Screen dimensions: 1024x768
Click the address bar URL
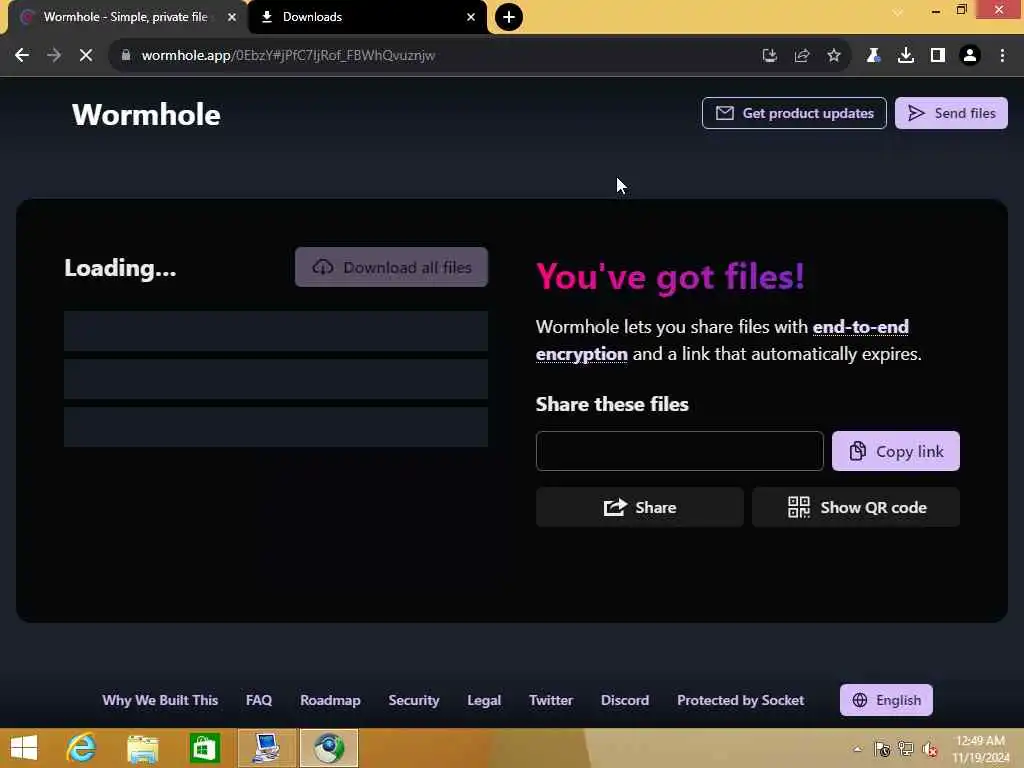(288, 56)
